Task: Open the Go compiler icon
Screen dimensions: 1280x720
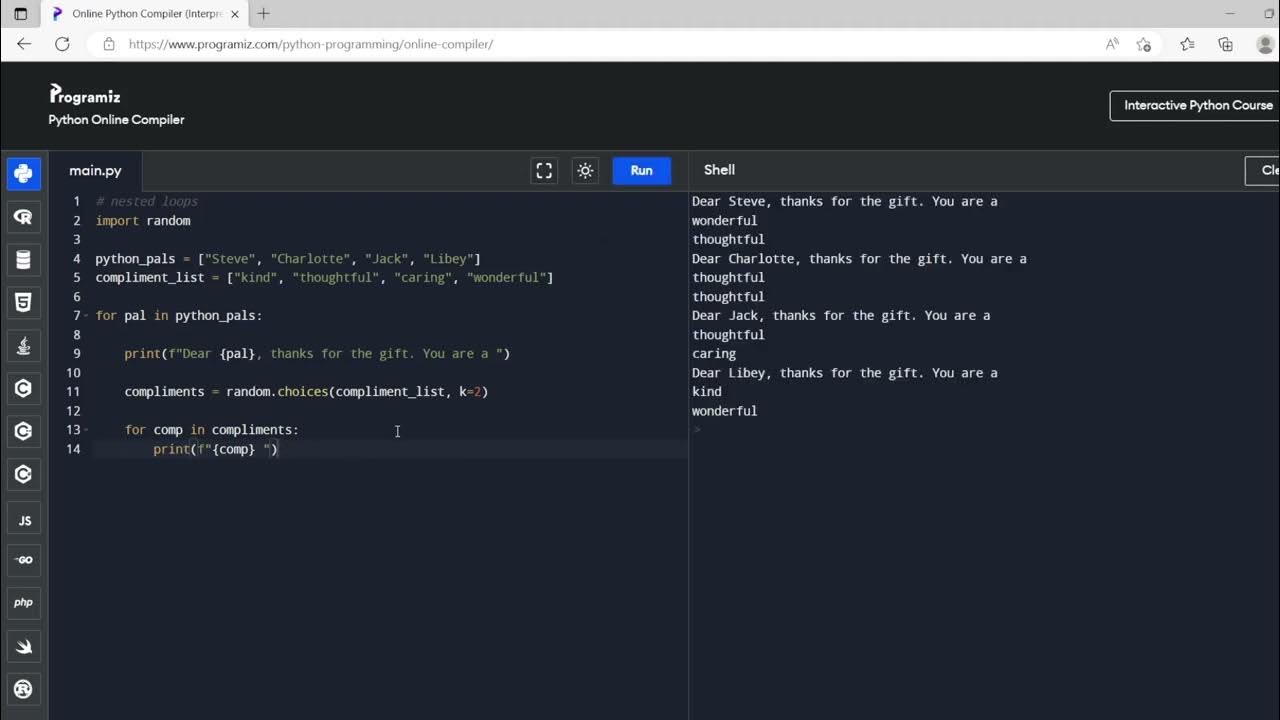Action: 24,560
